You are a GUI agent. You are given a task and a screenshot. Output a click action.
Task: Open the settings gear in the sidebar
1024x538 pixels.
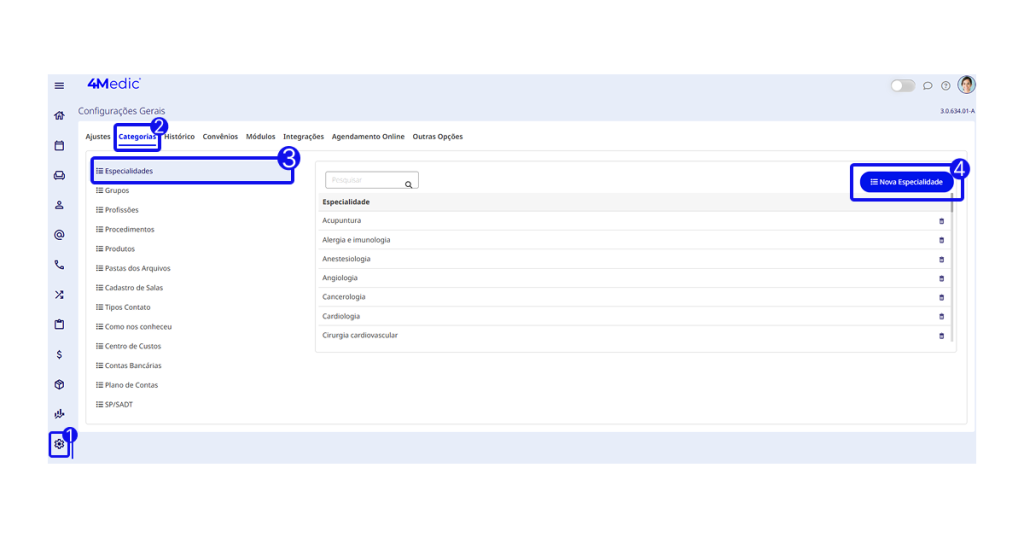[59, 444]
